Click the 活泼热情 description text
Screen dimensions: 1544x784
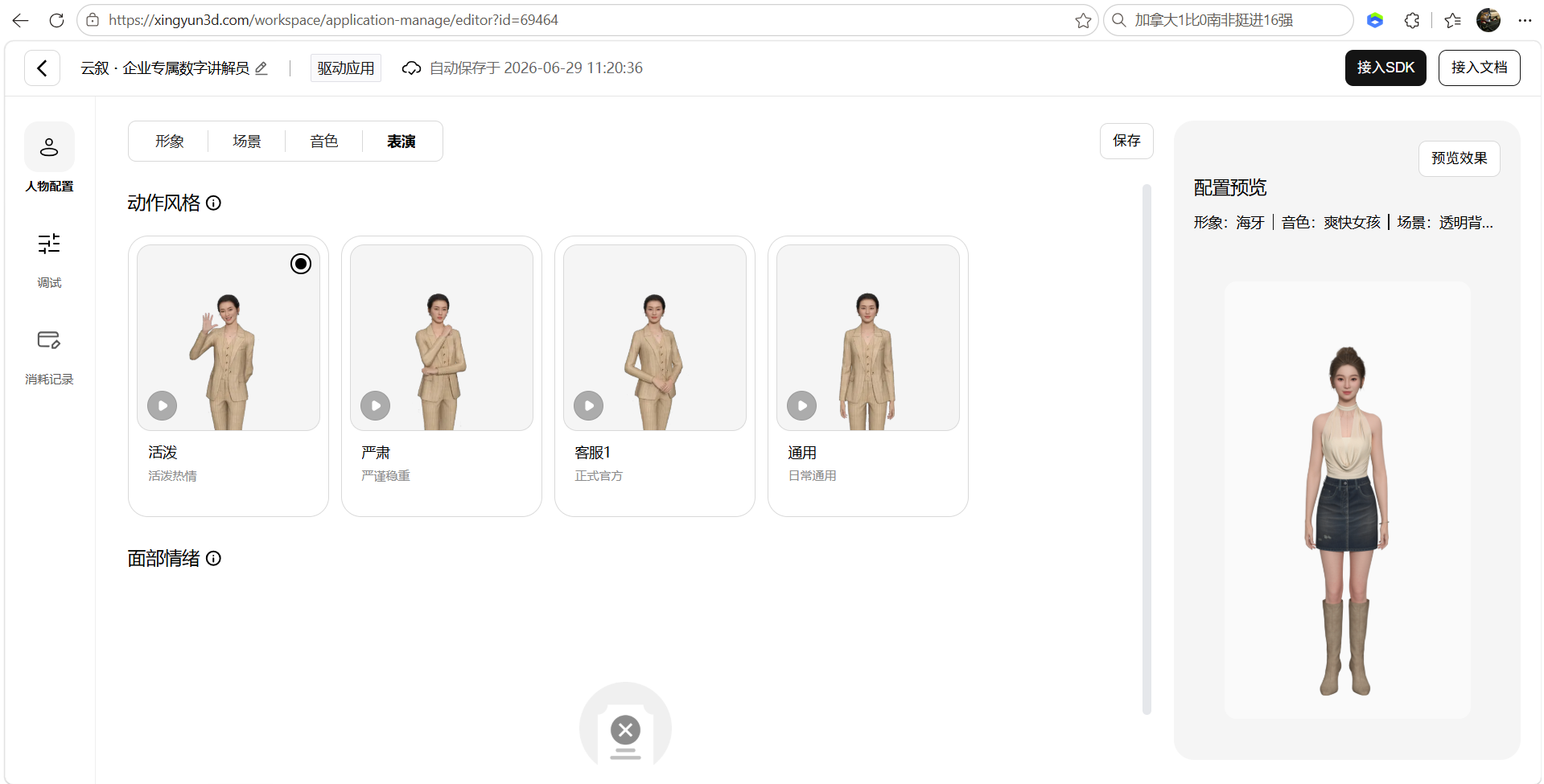[x=172, y=476]
